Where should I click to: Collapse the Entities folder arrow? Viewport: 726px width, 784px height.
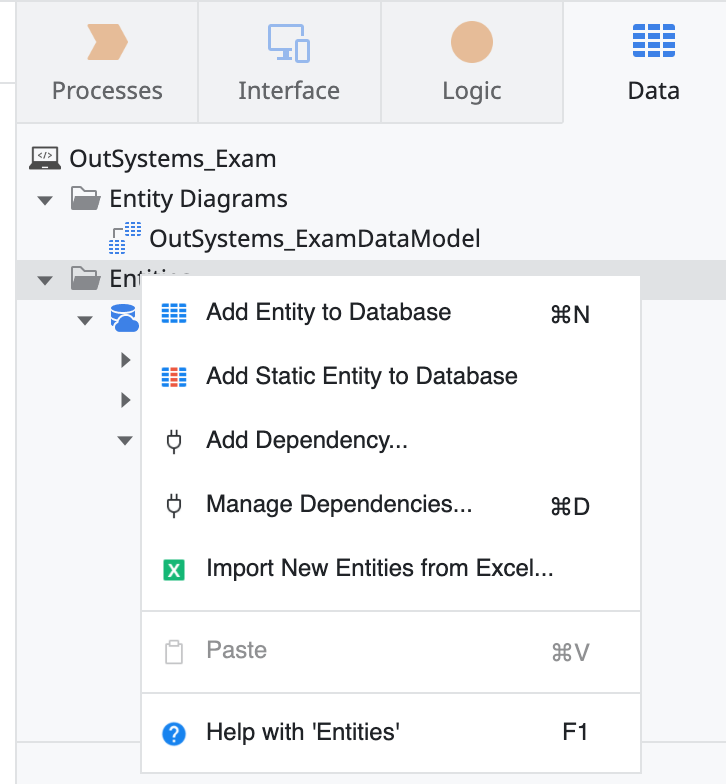pos(45,280)
